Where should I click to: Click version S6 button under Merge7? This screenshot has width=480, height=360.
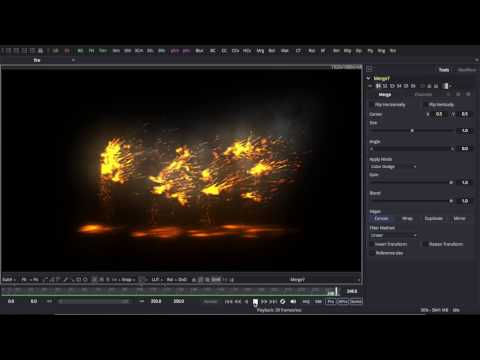click(x=413, y=86)
